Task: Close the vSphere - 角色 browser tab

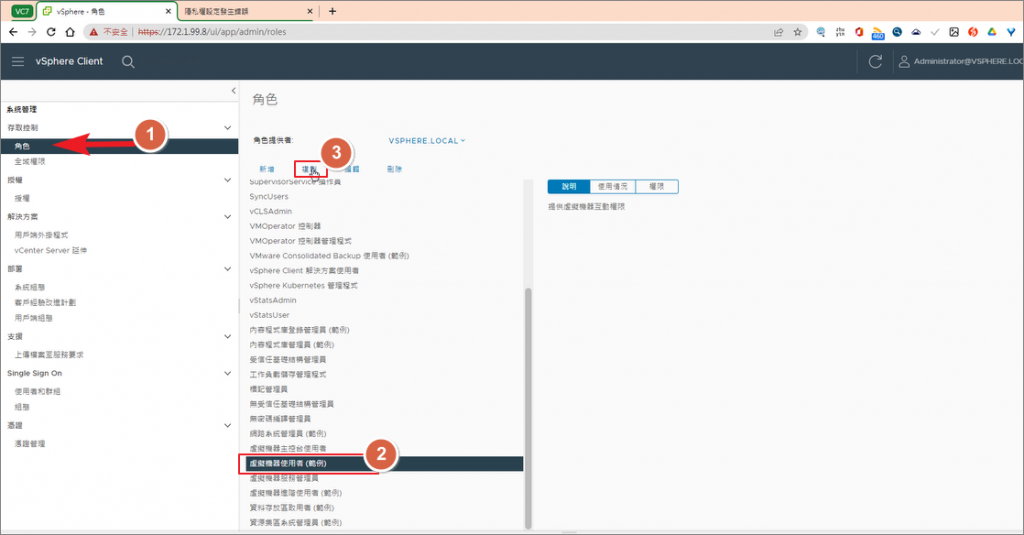Action: [x=168, y=11]
